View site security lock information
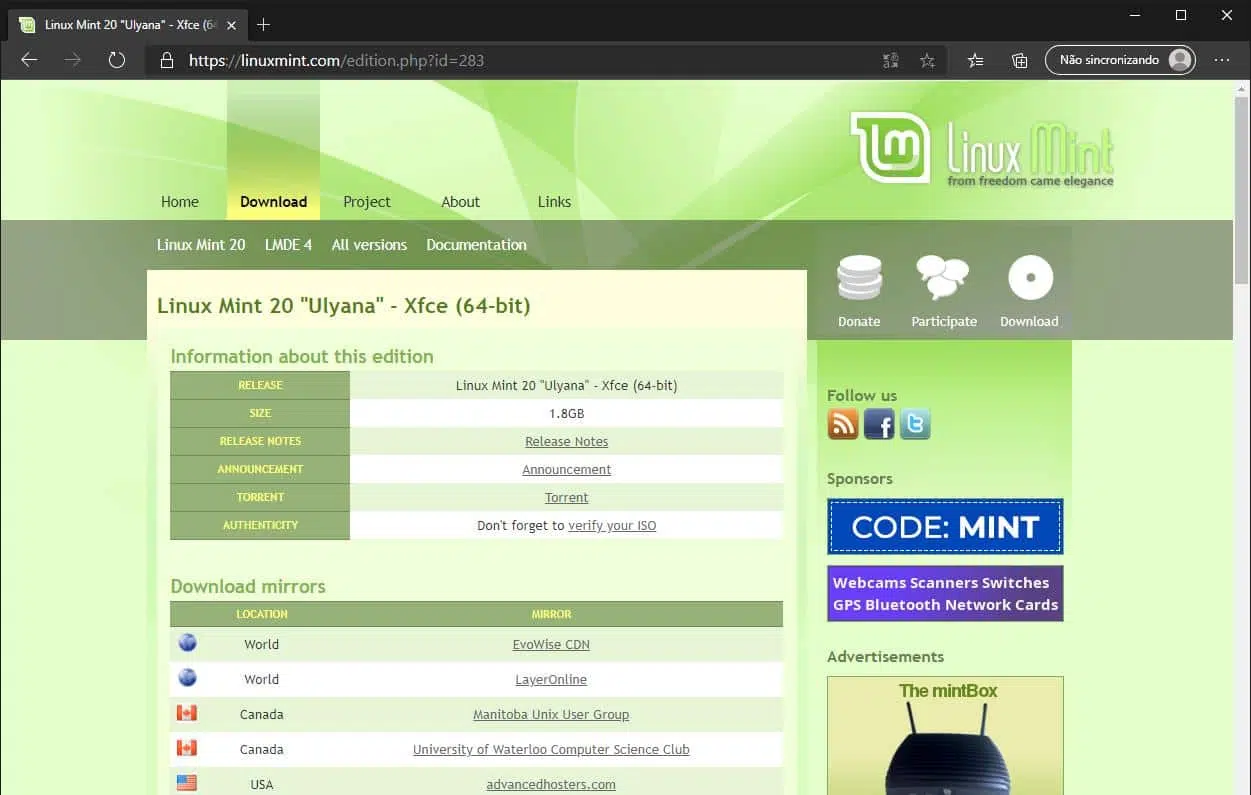The width and height of the screenshot is (1251, 795). [167, 60]
